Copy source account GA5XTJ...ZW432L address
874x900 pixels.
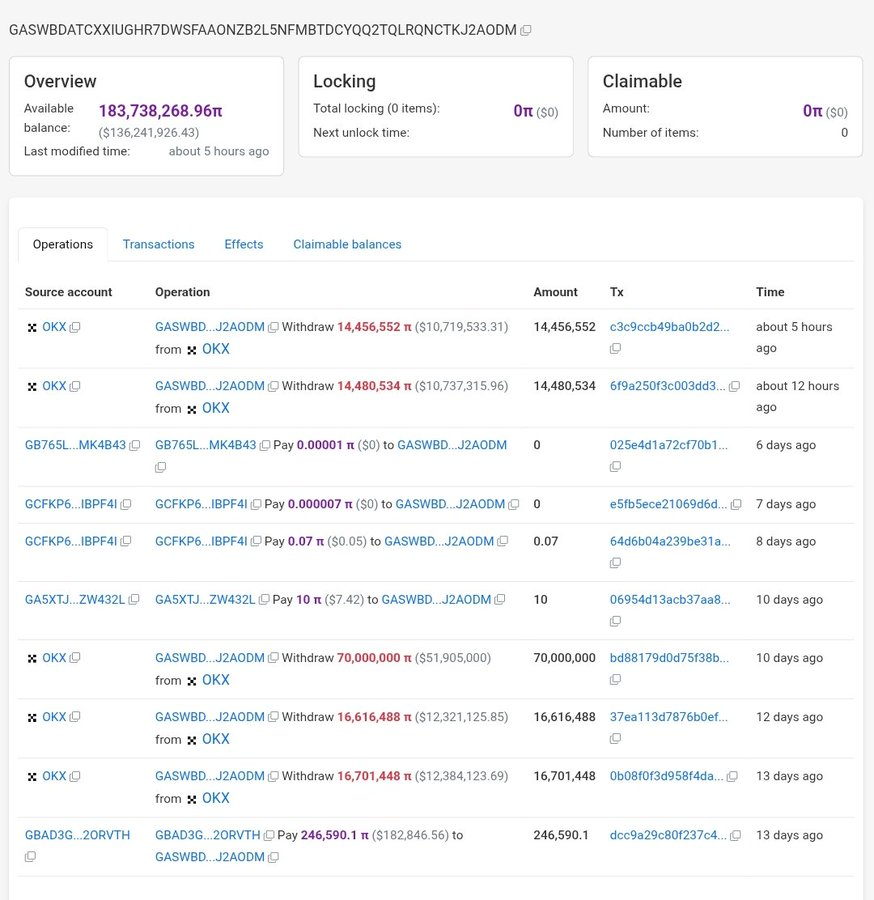pyautogui.click(x=134, y=600)
